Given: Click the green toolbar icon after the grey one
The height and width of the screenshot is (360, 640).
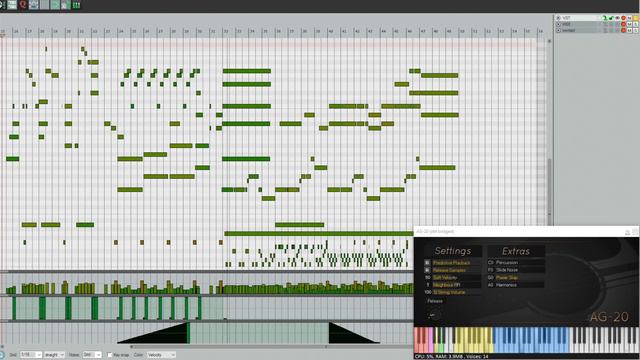Looking at the screenshot, I should coord(55,4).
